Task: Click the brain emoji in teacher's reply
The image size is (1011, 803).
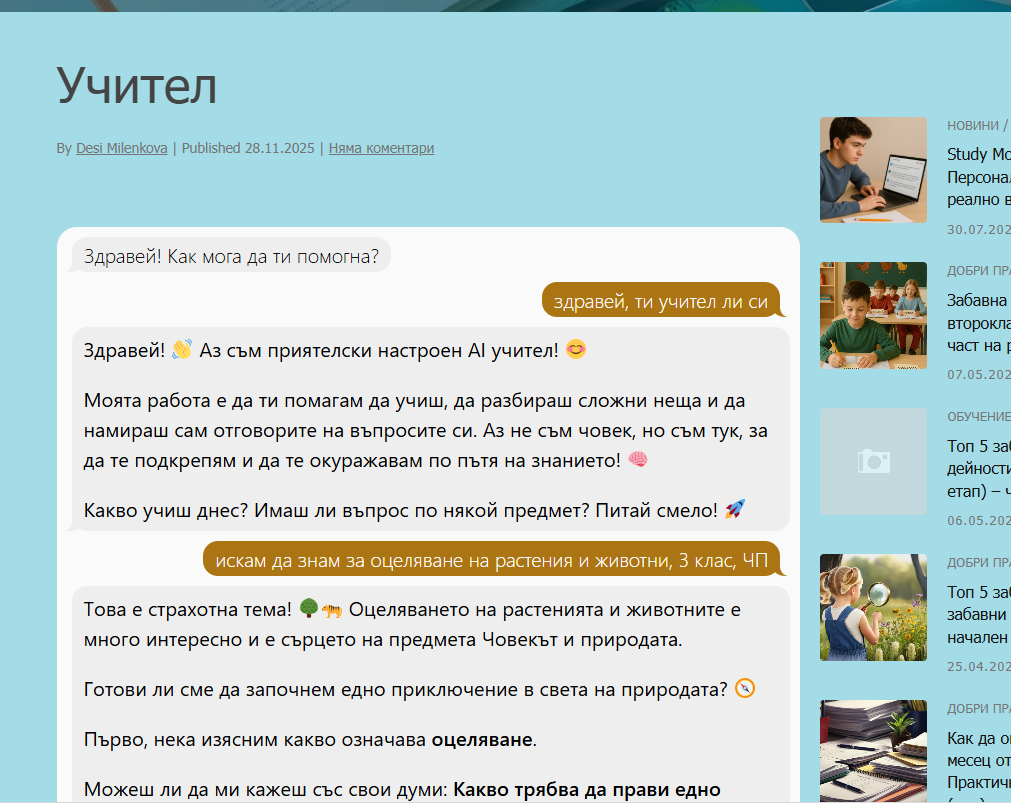Action: pyautogui.click(x=638, y=460)
